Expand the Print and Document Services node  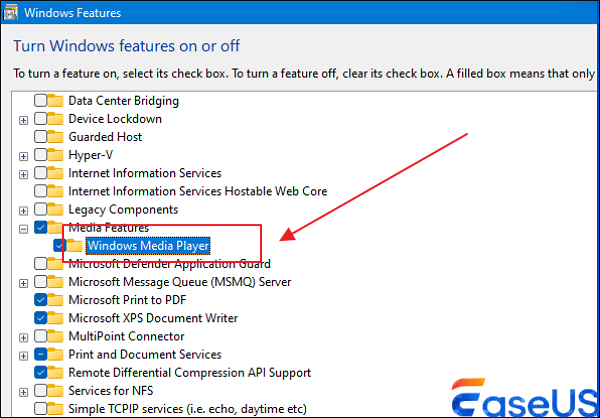23,354
